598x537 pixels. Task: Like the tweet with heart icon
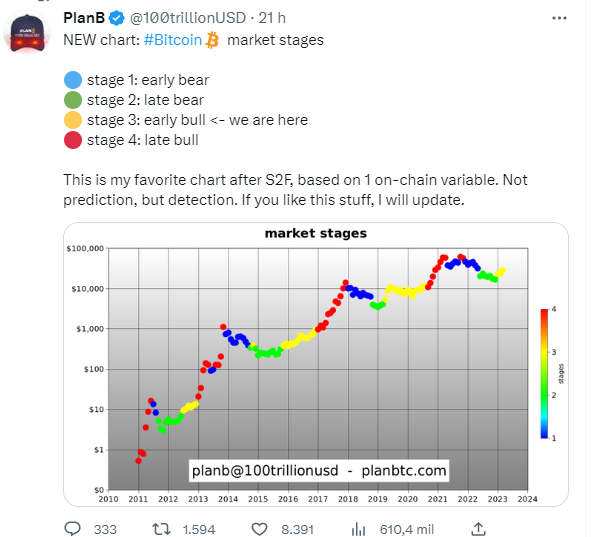pos(259,529)
